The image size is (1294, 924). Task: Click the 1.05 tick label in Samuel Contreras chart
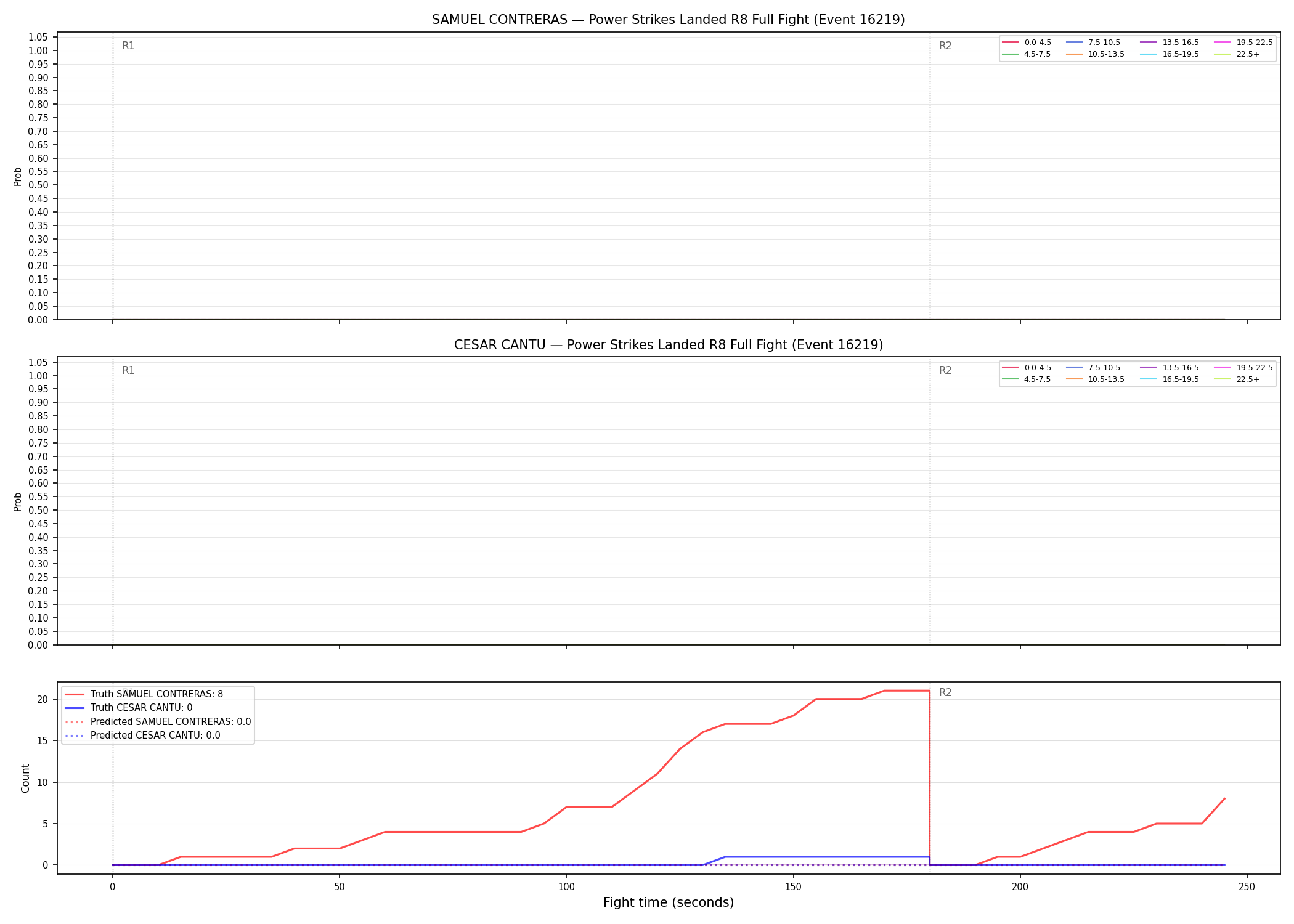point(38,38)
